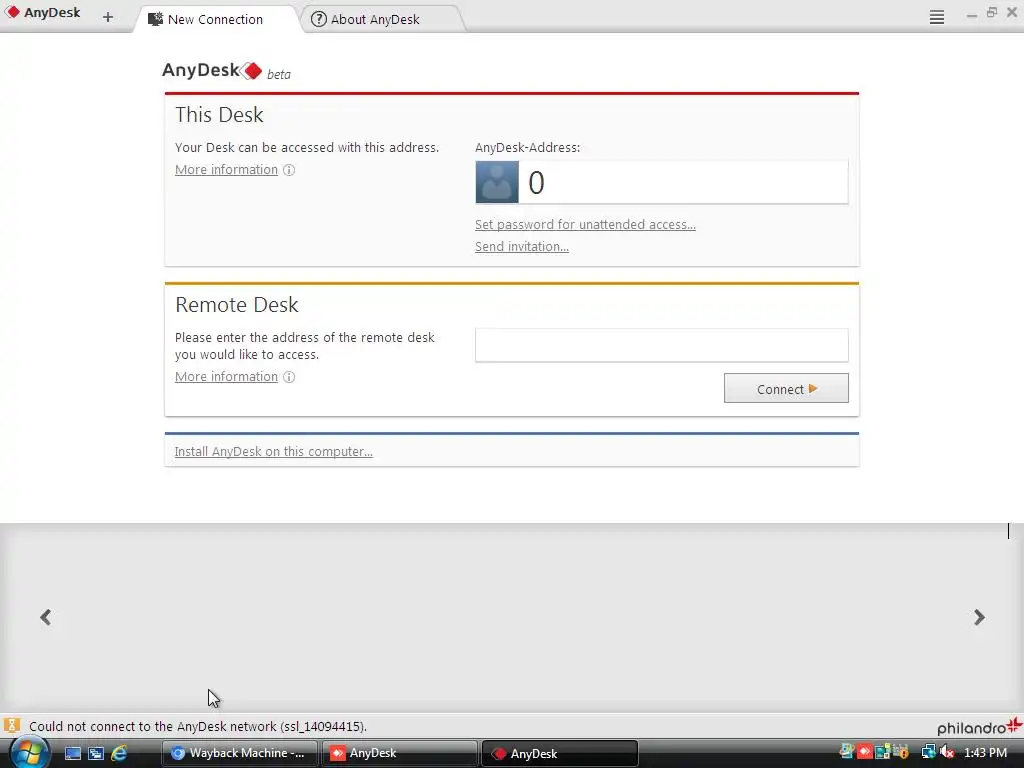Click the Send invitation link
1024x768 pixels.
click(x=522, y=247)
